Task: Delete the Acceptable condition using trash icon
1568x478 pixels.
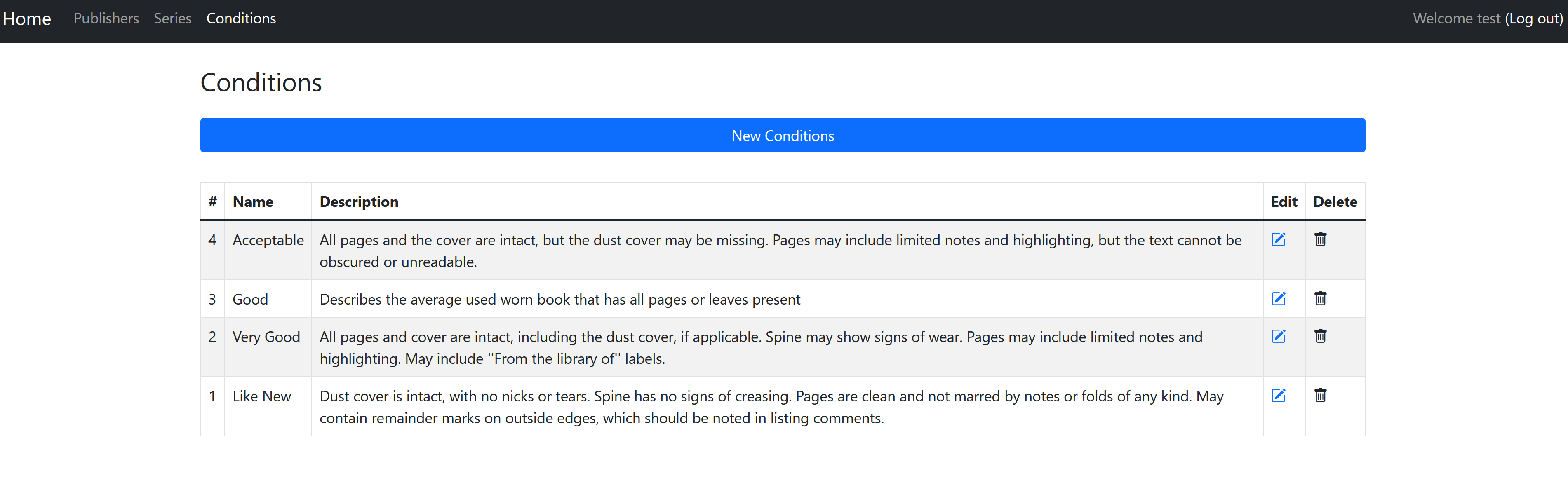Action: pos(1320,239)
